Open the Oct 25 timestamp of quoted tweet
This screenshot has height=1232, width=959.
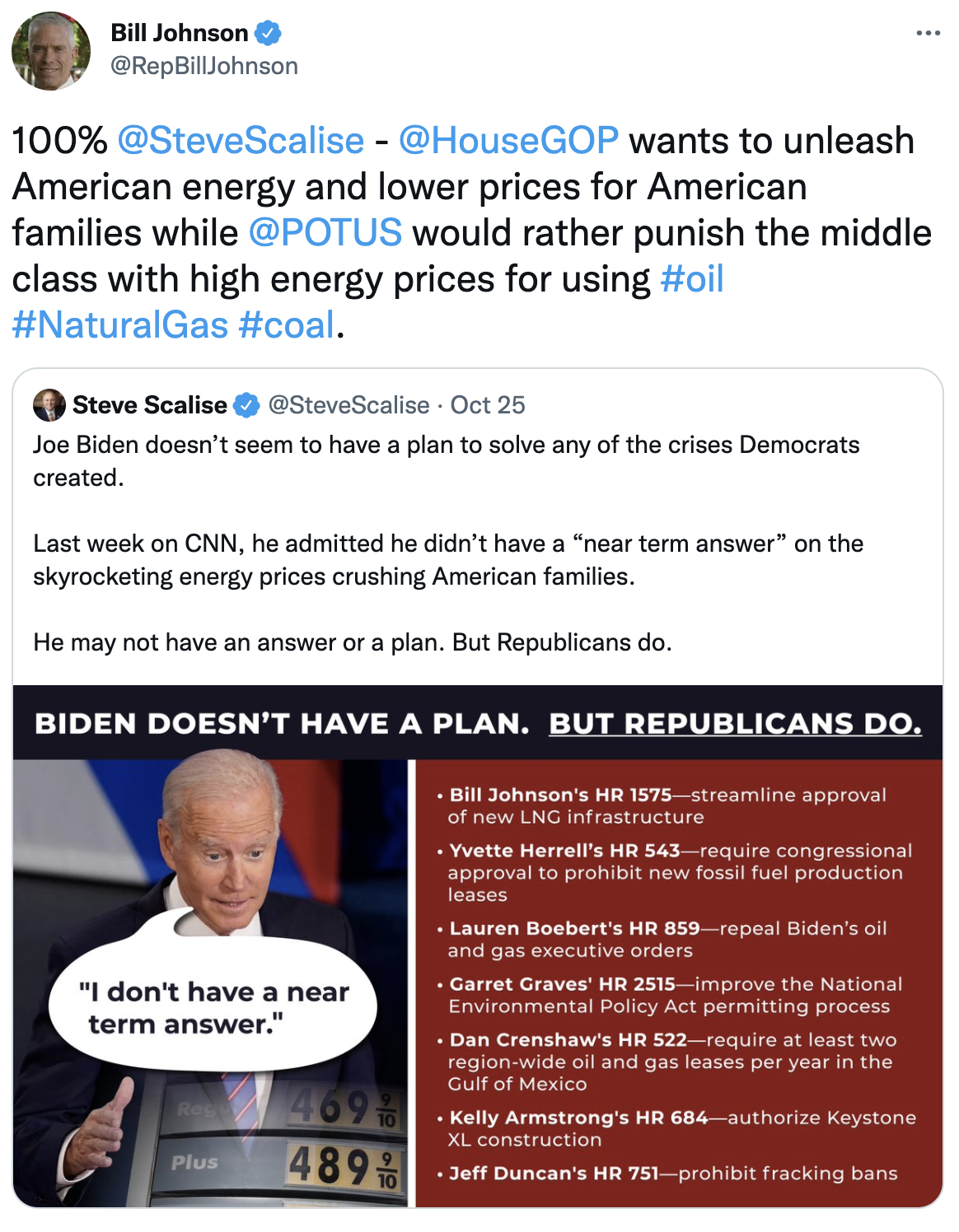(x=488, y=405)
